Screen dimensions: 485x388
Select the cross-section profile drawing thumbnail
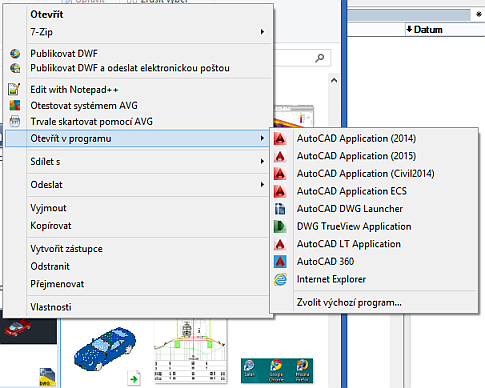coord(190,350)
